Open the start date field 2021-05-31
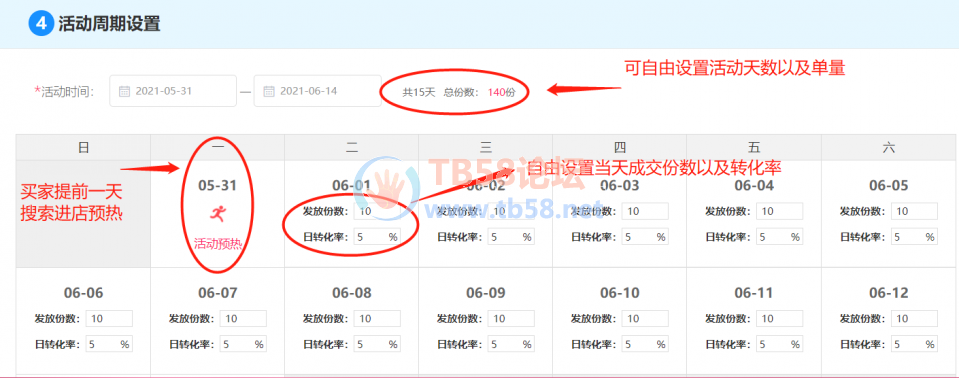Image resolution: width=959 pixels, height=378 pixels. pyautogui.click(x=173, y=91)
